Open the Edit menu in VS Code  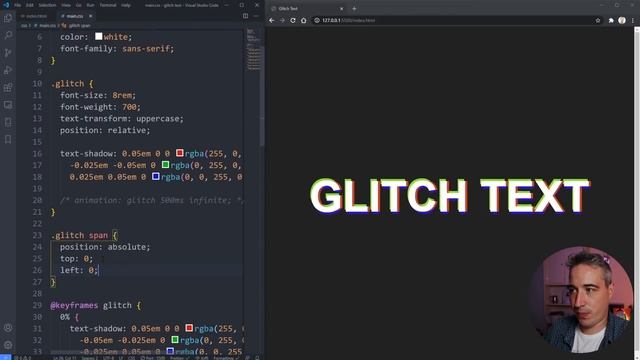point(29,5)
